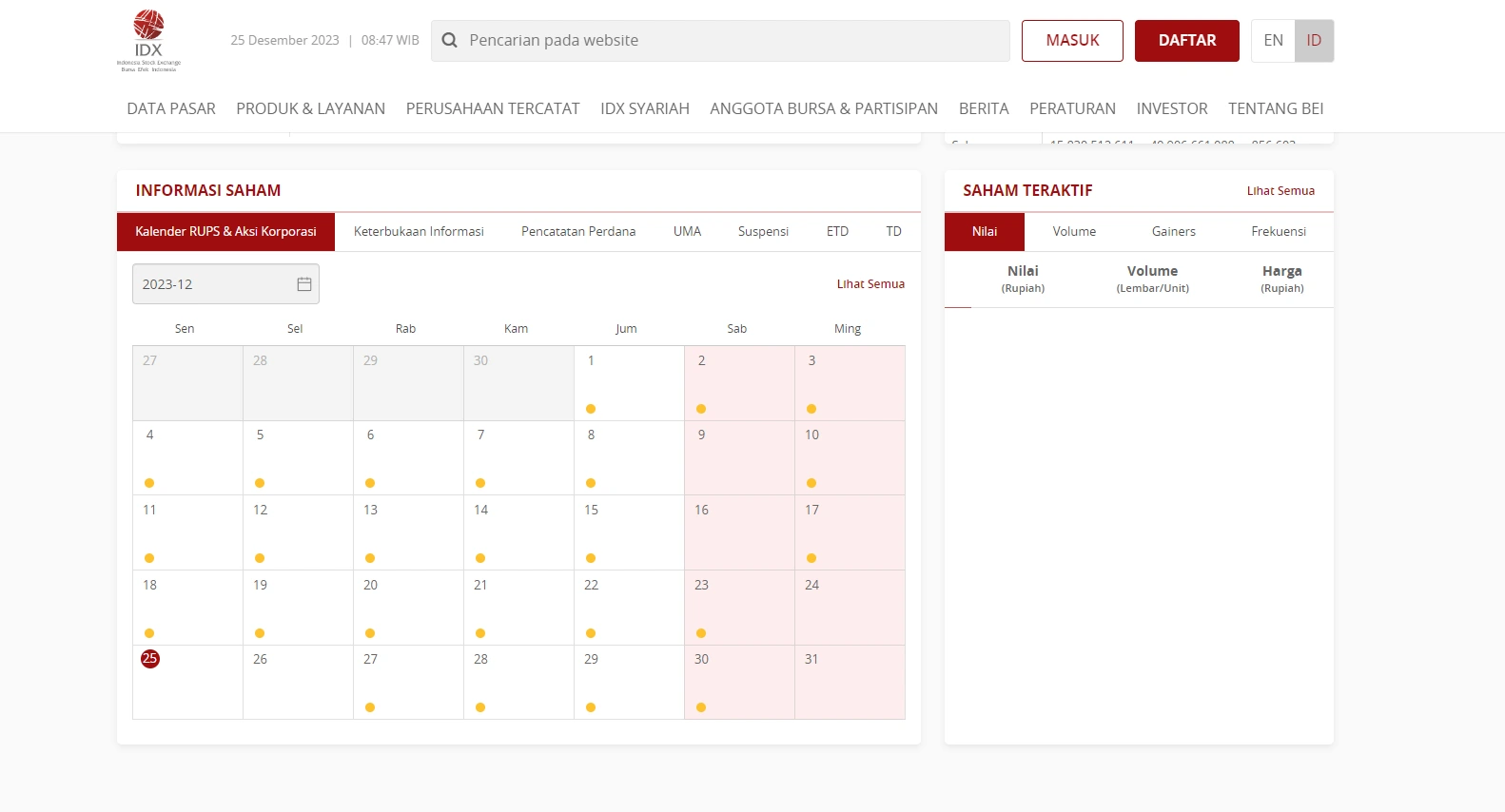Click the IDX logo
The image size is (1505, 812).
(x=148, y=40)
